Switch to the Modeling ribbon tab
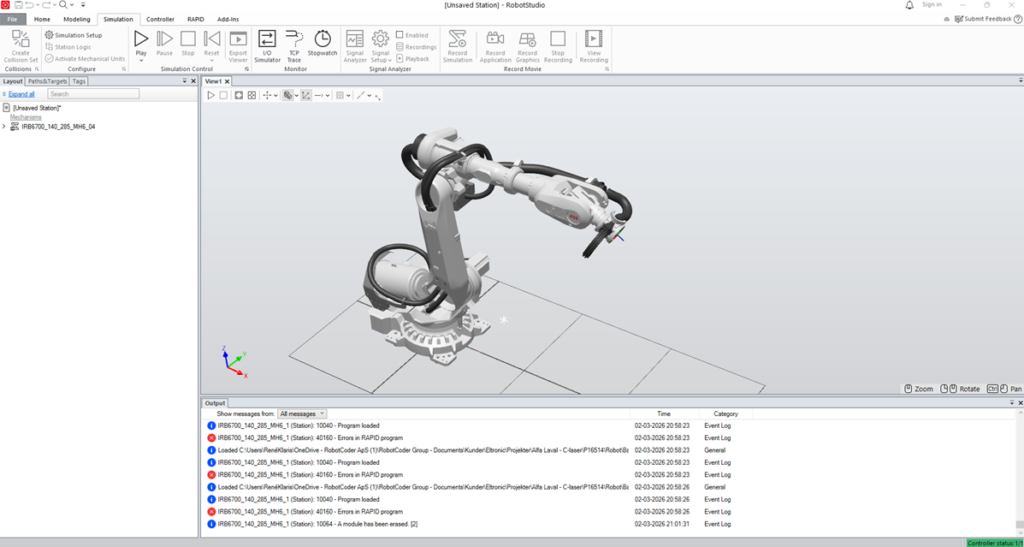The image size is (1024, 547). 76,20
